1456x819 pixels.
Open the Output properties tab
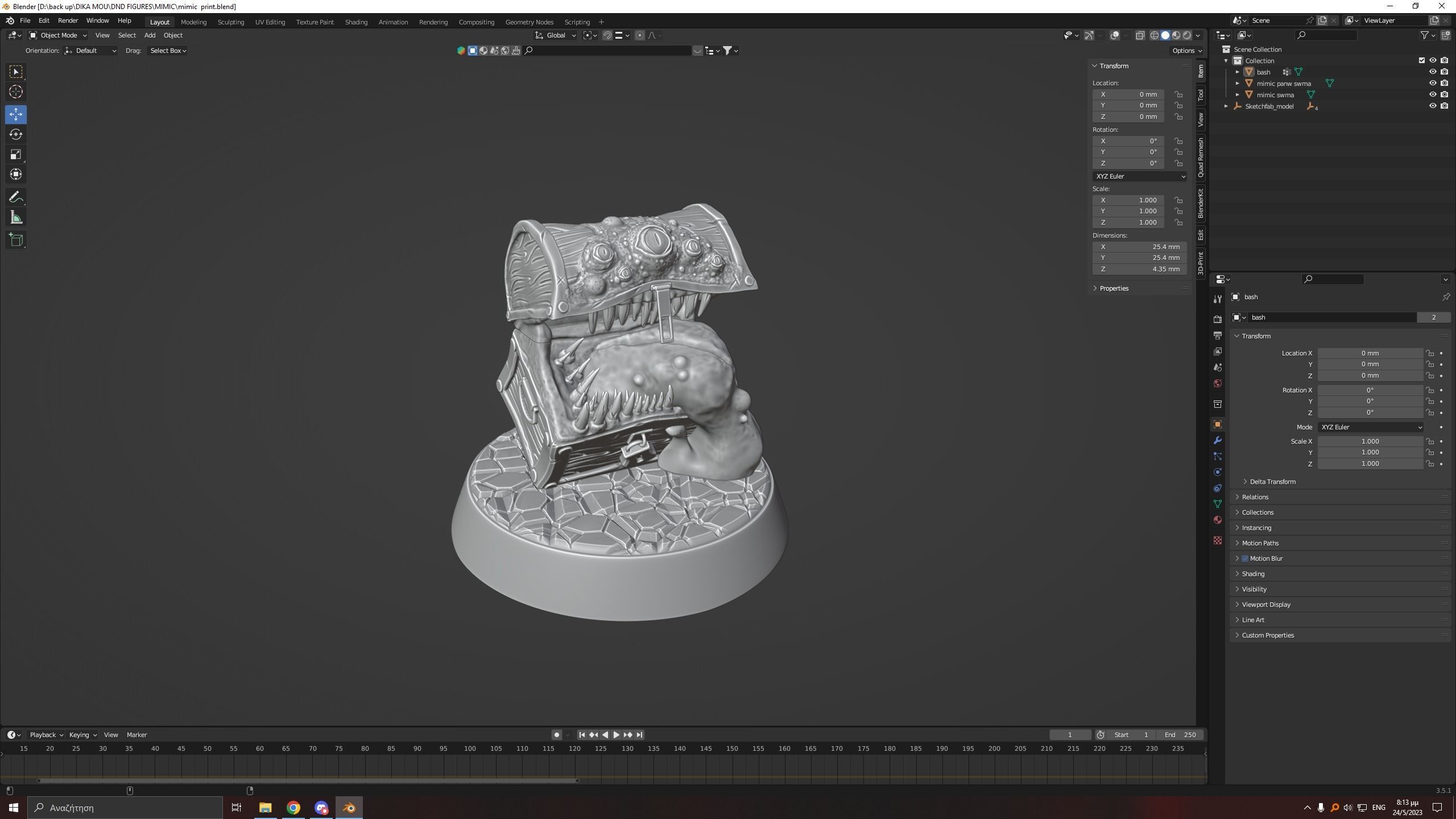tap(1217, 336)
